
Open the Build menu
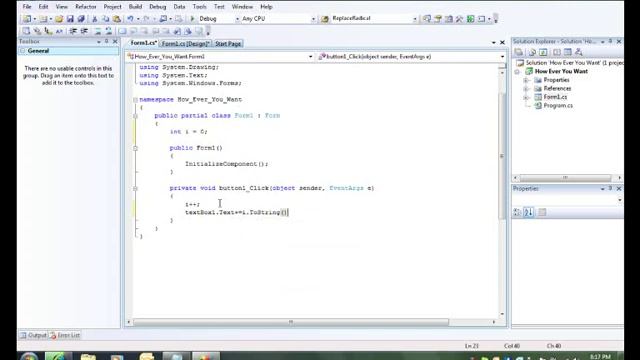click(135, 7)
